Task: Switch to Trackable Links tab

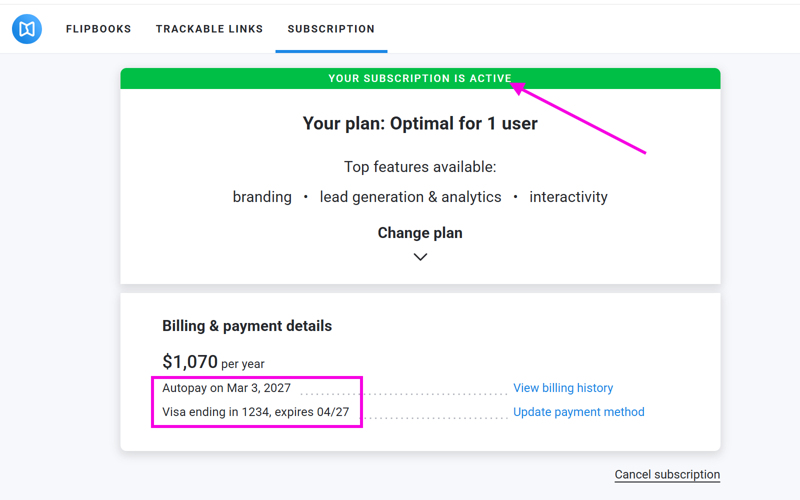Action: 209,29
